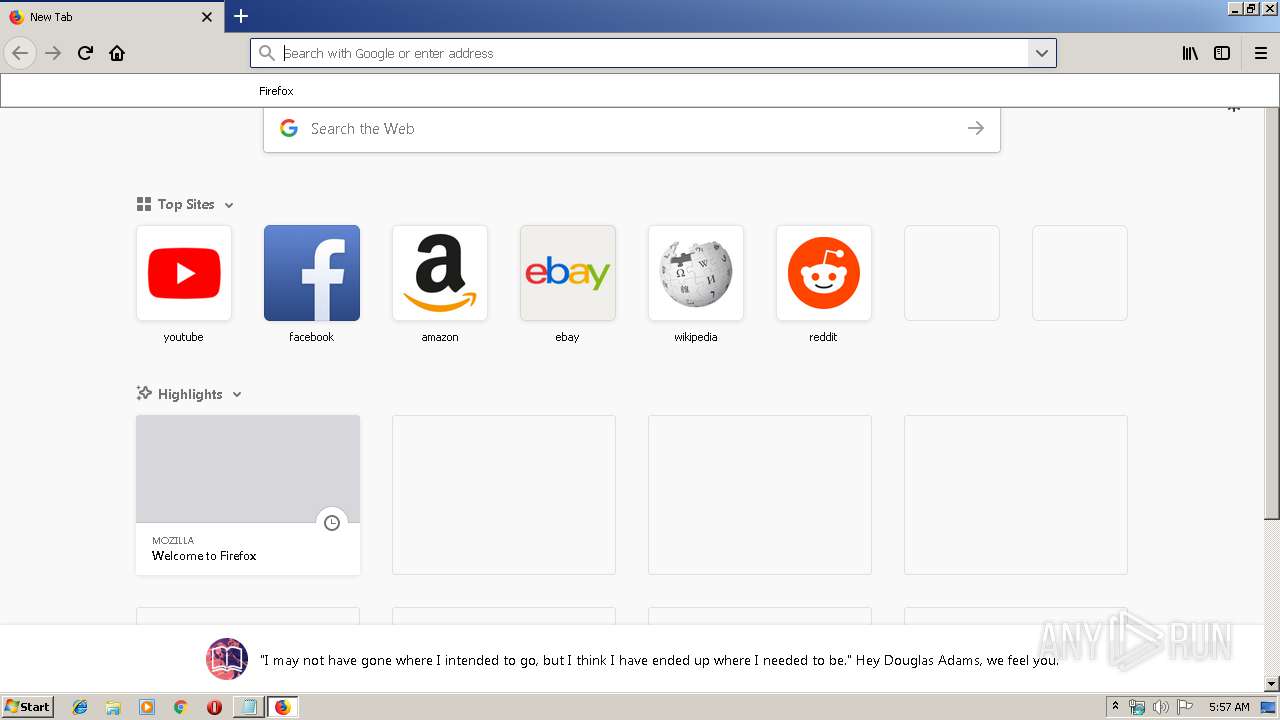Open a new tab with plus icon
The image size is (1280, 720).
(x=241, y=16)
